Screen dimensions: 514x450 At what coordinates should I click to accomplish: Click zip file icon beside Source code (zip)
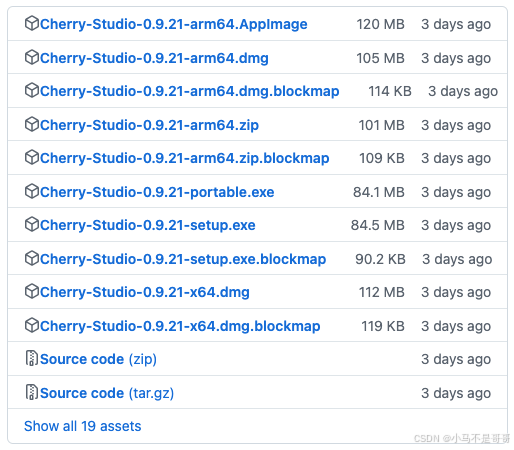pos(32,358)
